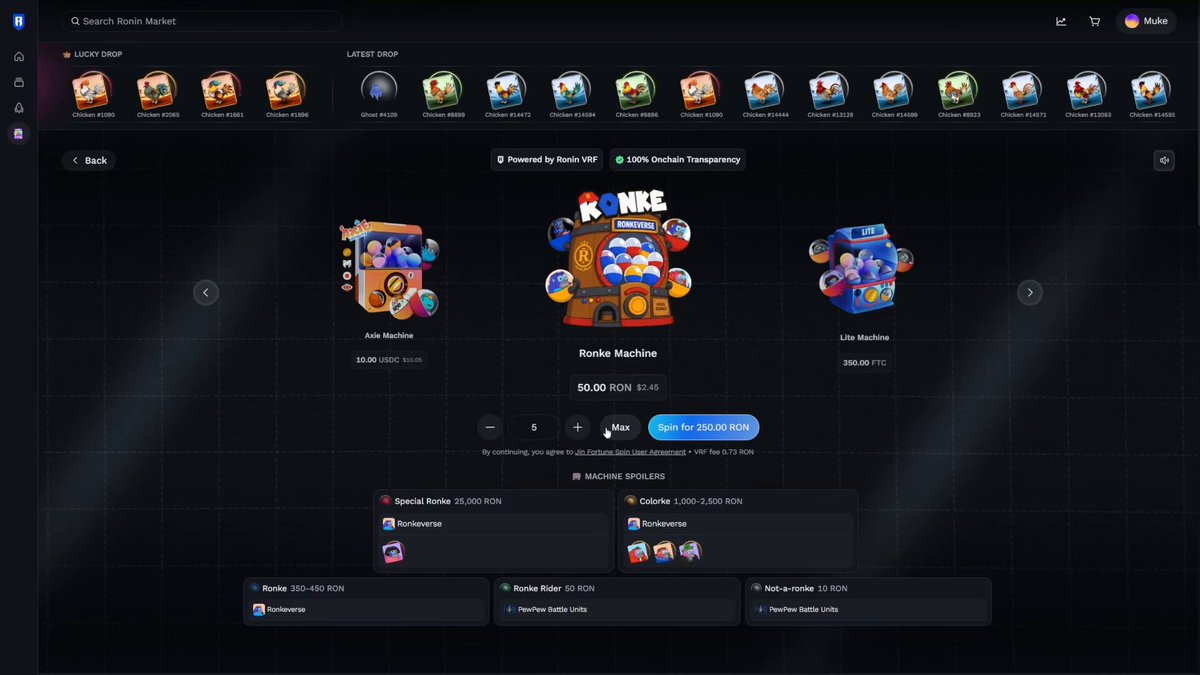Open Ronkeverse under Colorke tier
The height and width of the screenshot is (675, 1200).
coord(739,524)
